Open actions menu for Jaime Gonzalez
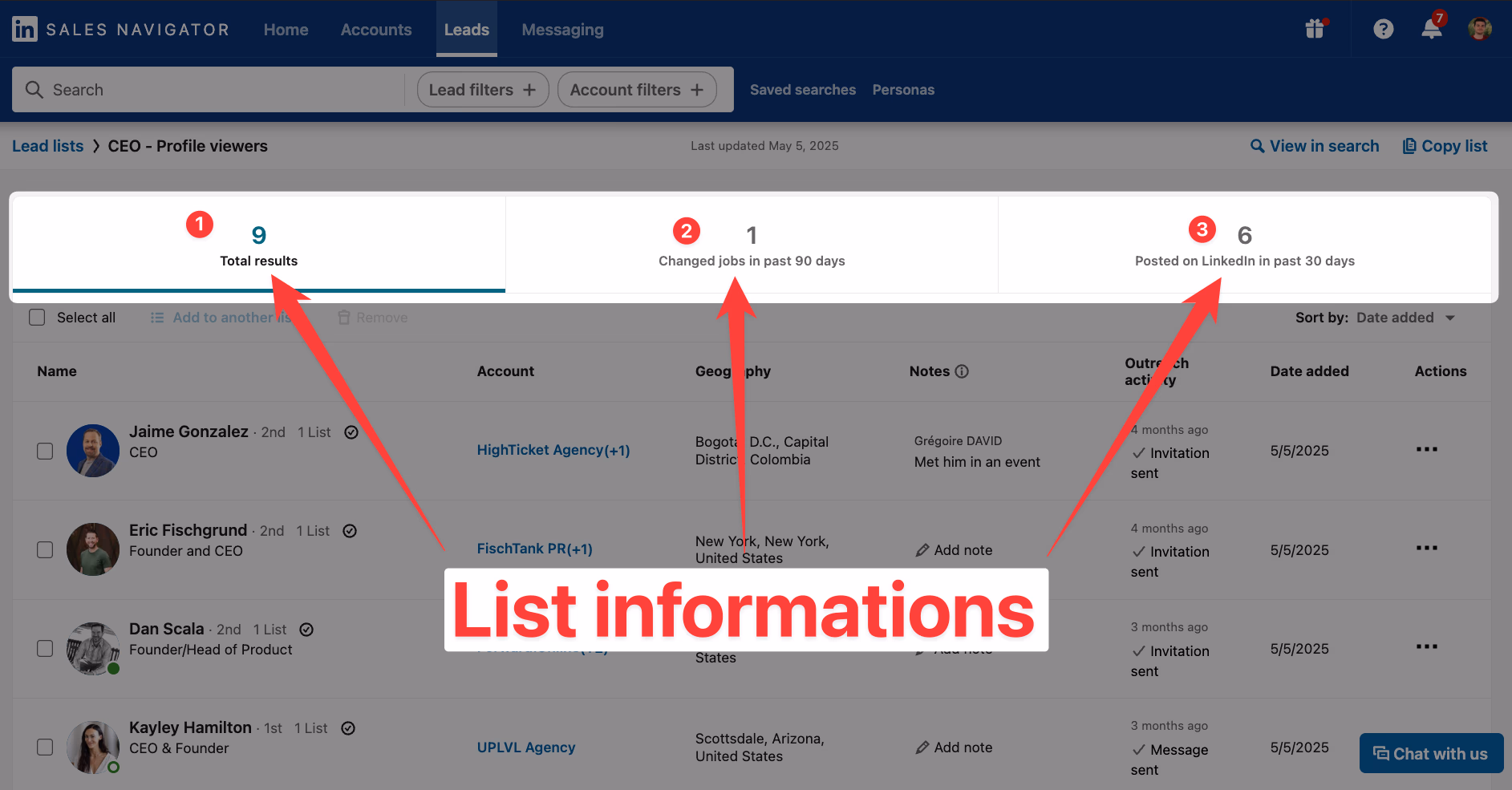Image resolution: width=1512 pixels, height=790 pixels. tap(1426, 449)
